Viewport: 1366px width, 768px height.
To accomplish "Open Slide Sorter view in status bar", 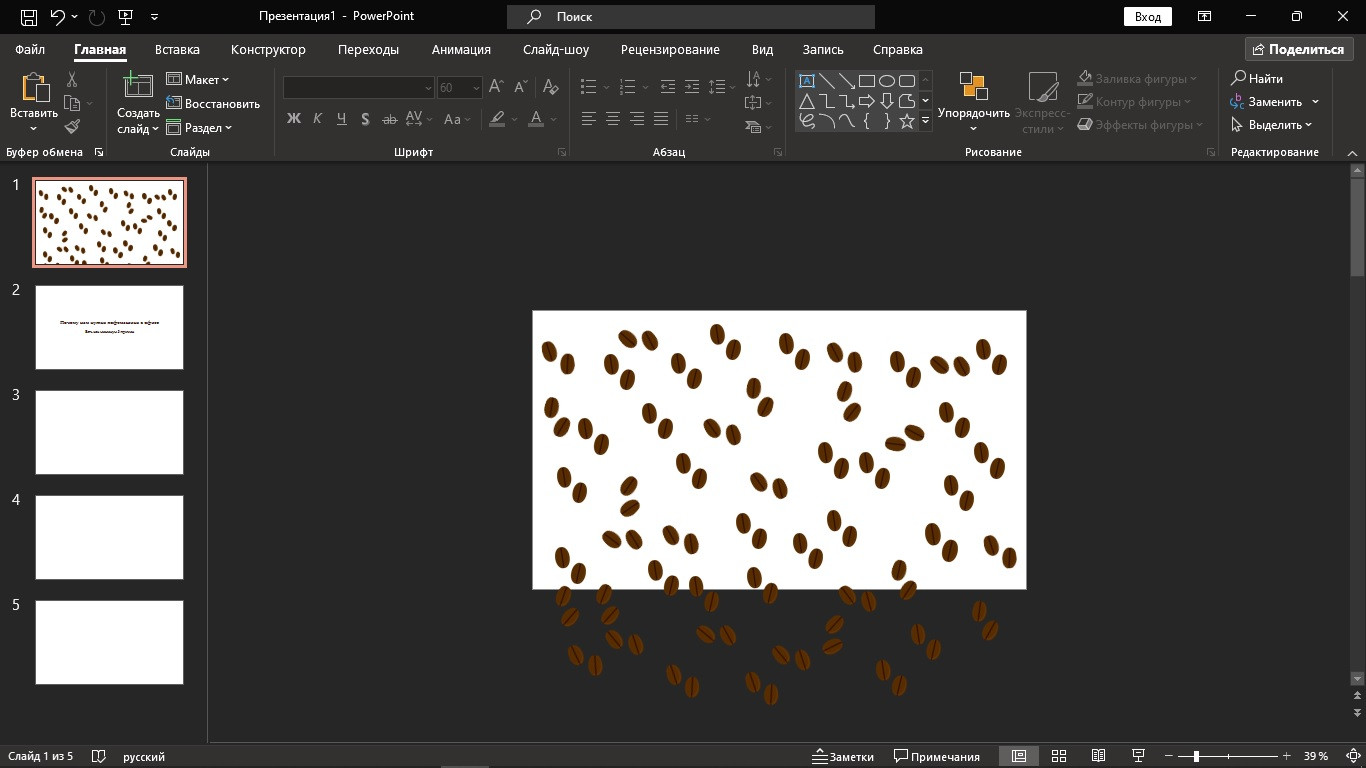I will [1059, 756].
